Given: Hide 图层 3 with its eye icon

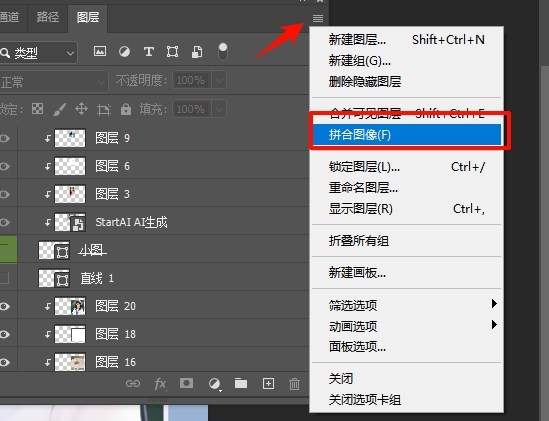Looking at the screenshot, I should (x=4, y=194).
